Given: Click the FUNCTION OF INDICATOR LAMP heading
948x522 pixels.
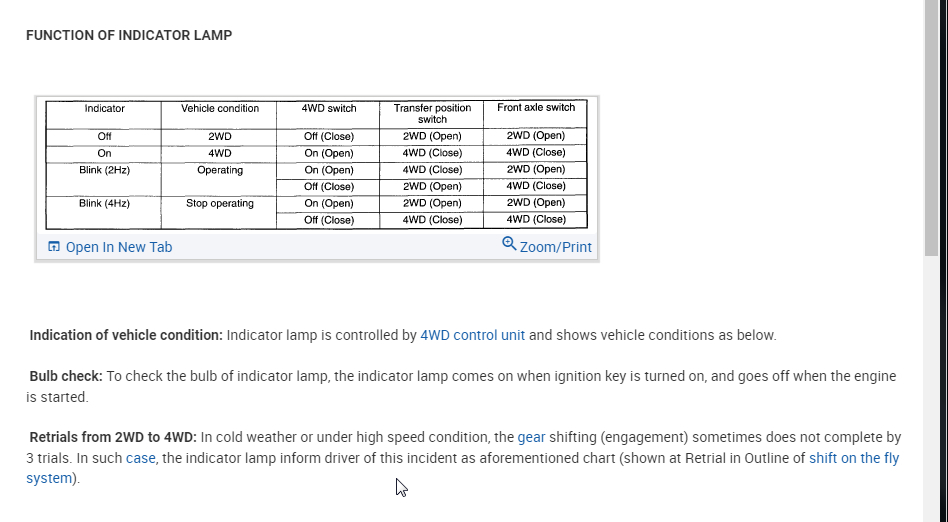Looking at the screenshot, I should pos(129,35).
